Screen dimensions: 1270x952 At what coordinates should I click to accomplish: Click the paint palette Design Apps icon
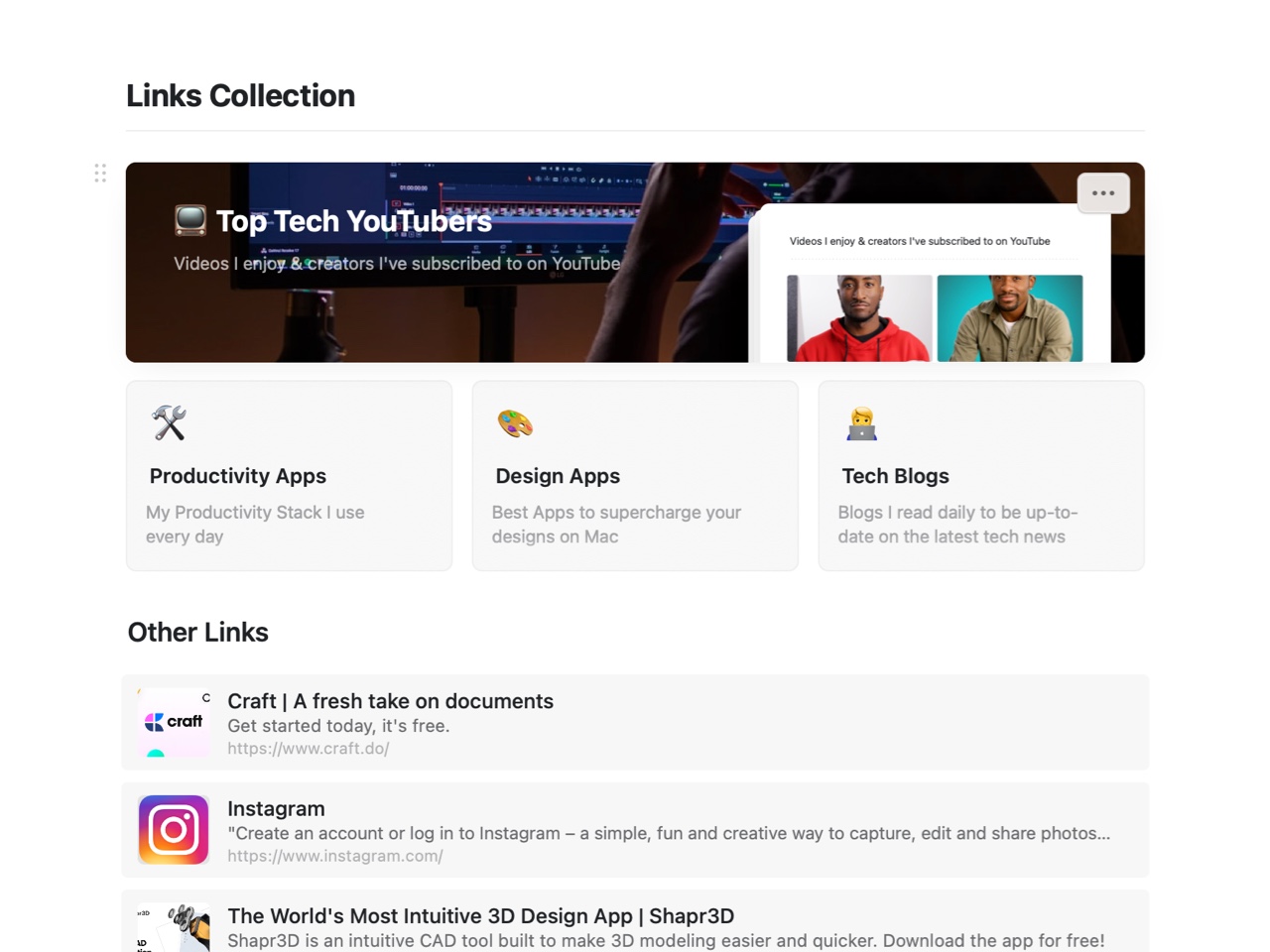(x=515, y=423)
